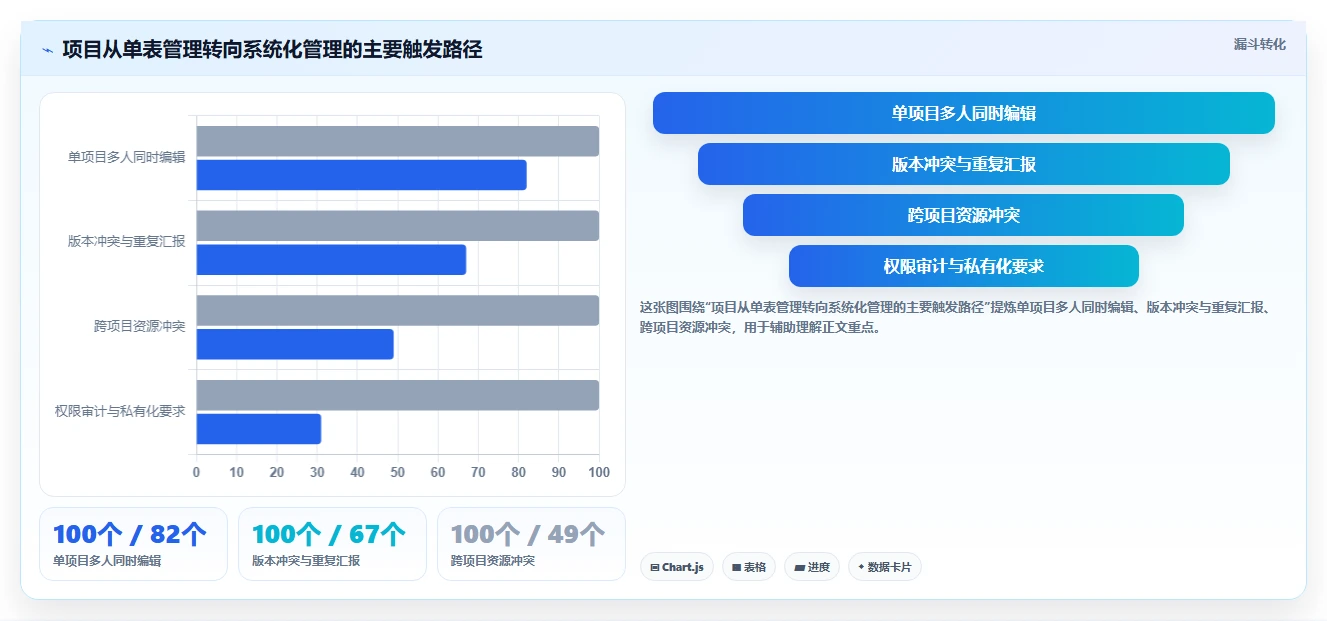The height and width of the screenshot is (621, 1327).
Task: Click the gray bar for 单项目多人同时编辑
Action: (x=397, y=141)
